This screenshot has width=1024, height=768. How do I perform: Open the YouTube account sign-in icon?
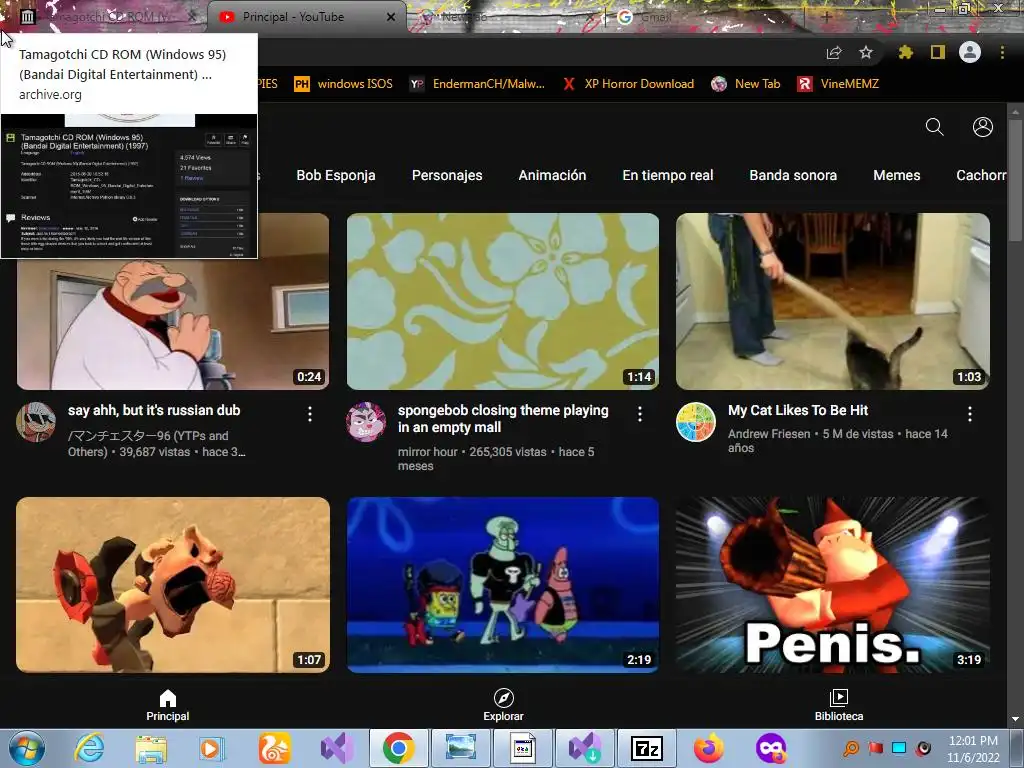[982, 127]
